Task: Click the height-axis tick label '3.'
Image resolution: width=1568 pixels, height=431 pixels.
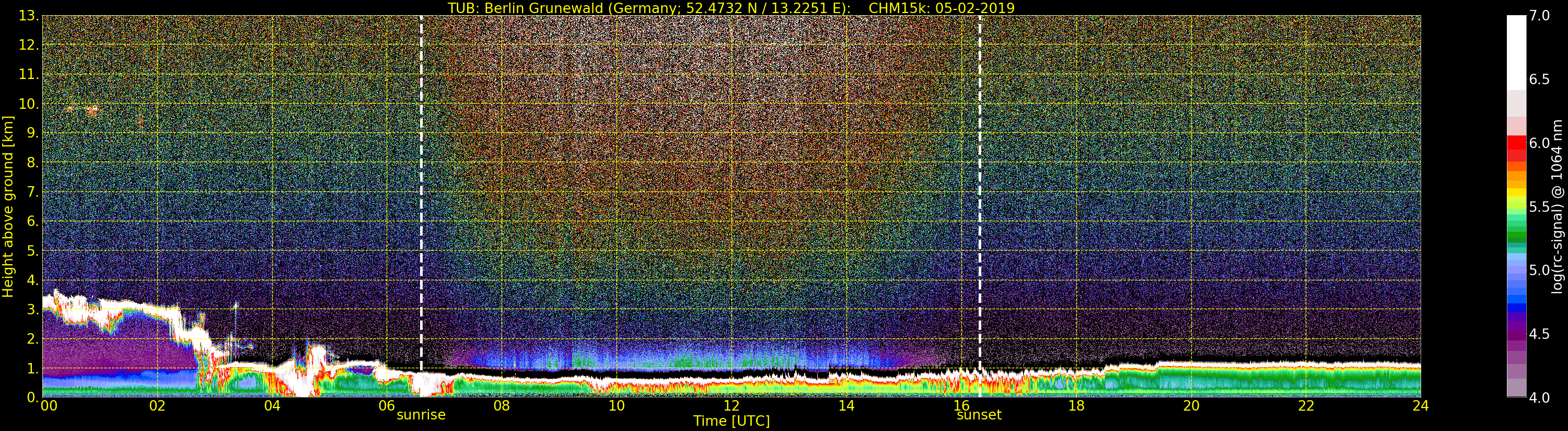Action: click(x=33, y=309)
